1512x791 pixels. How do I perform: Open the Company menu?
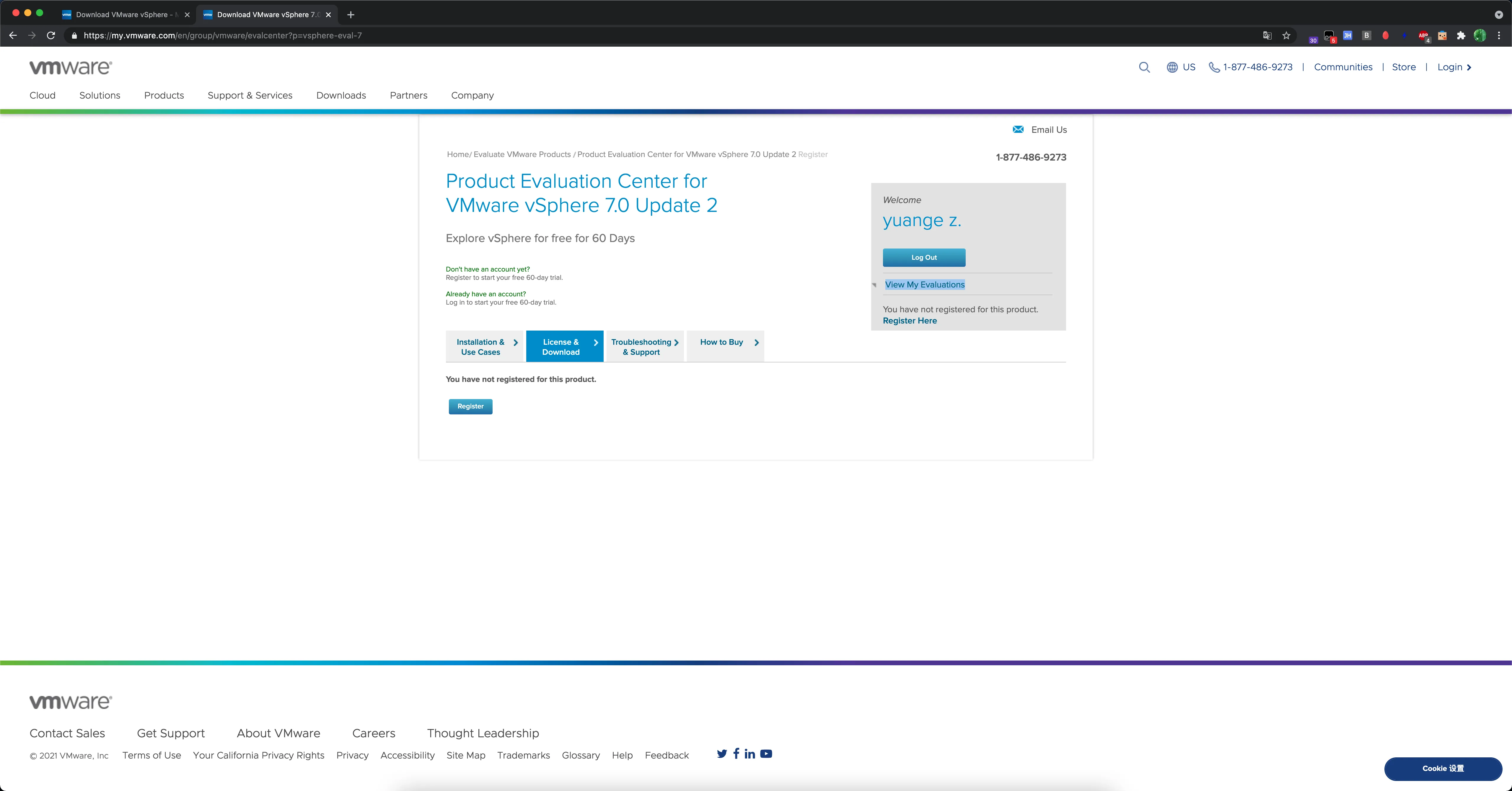[472, 95]
